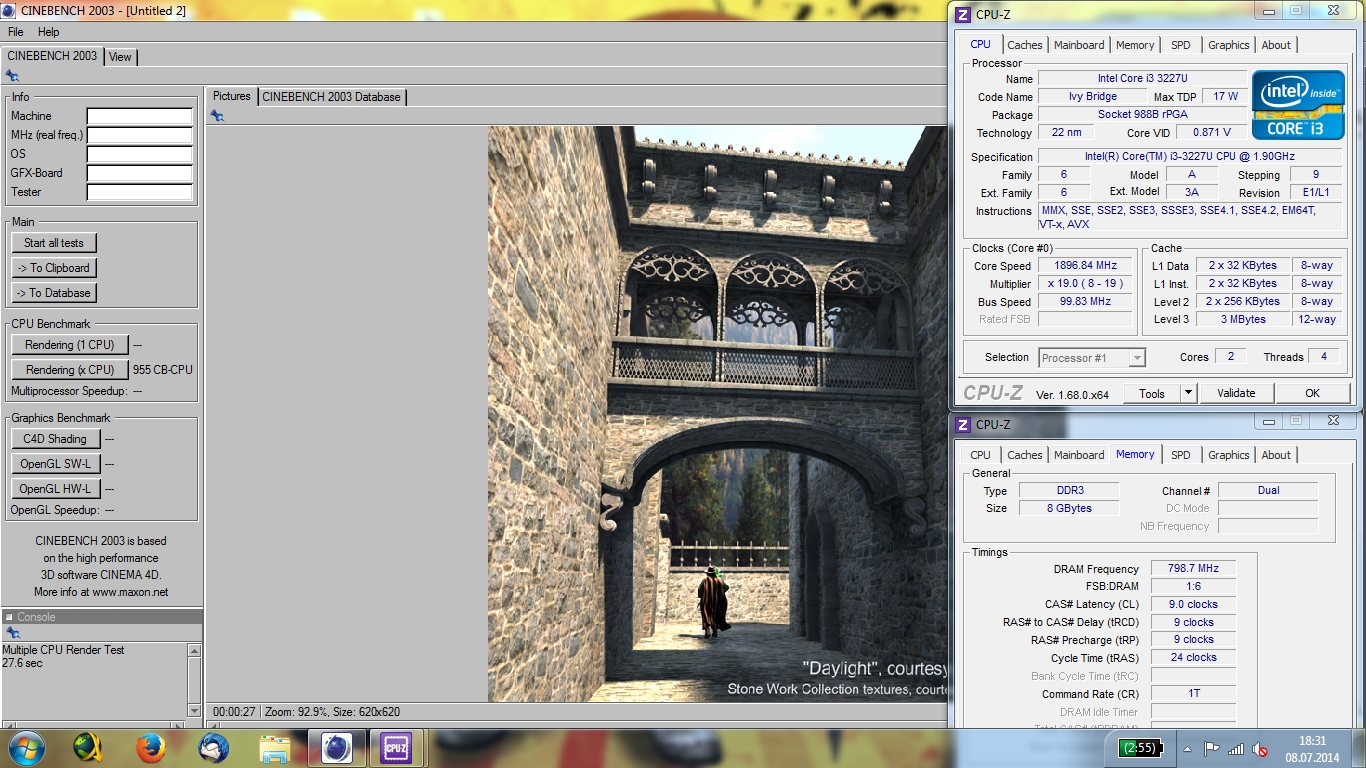Open SPD tab in top CPU-Z window
This screenshot has height=768, width=1366.
[x=1181, y=45]
